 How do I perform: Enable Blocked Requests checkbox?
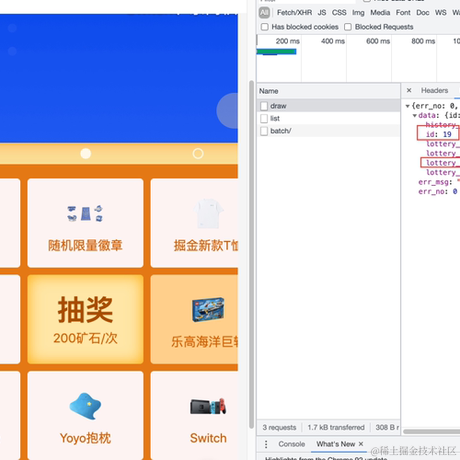[x=348, y=27]
